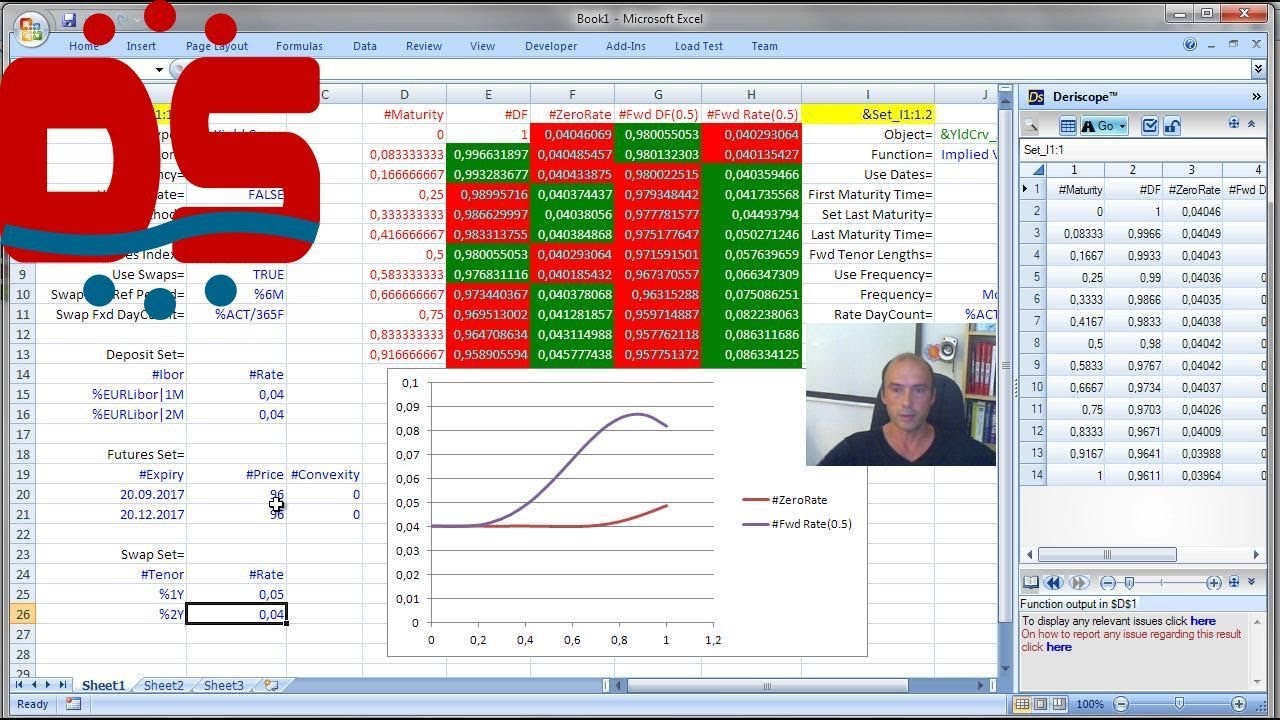Image resolution: width=1280 pixels, height=720 pixels.
Task: Click the Deriscope fast-forward arrows
Action: click(x=1078, y=582)
